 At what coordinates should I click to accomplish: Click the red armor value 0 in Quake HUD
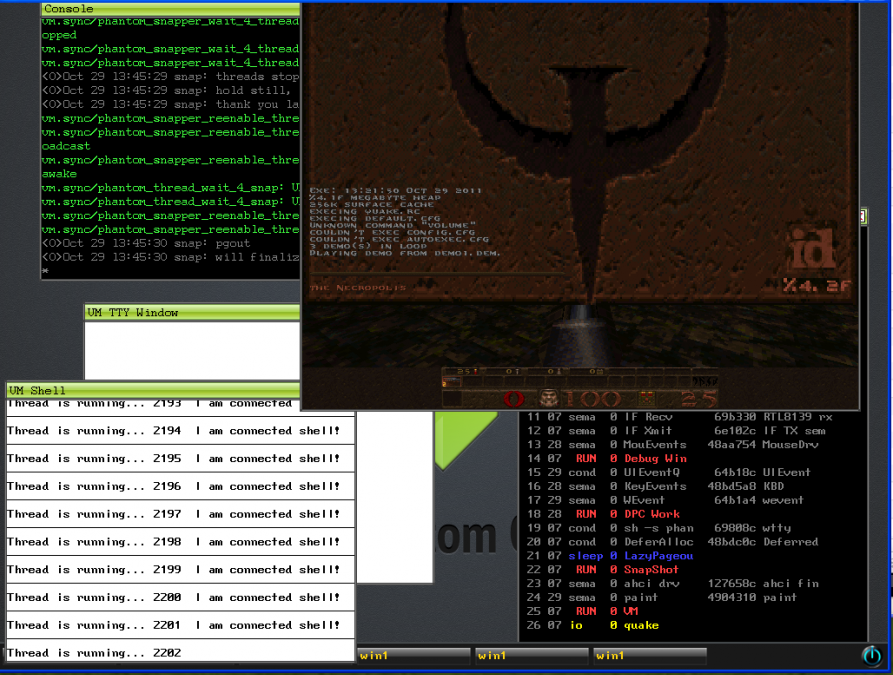[513, 399]
